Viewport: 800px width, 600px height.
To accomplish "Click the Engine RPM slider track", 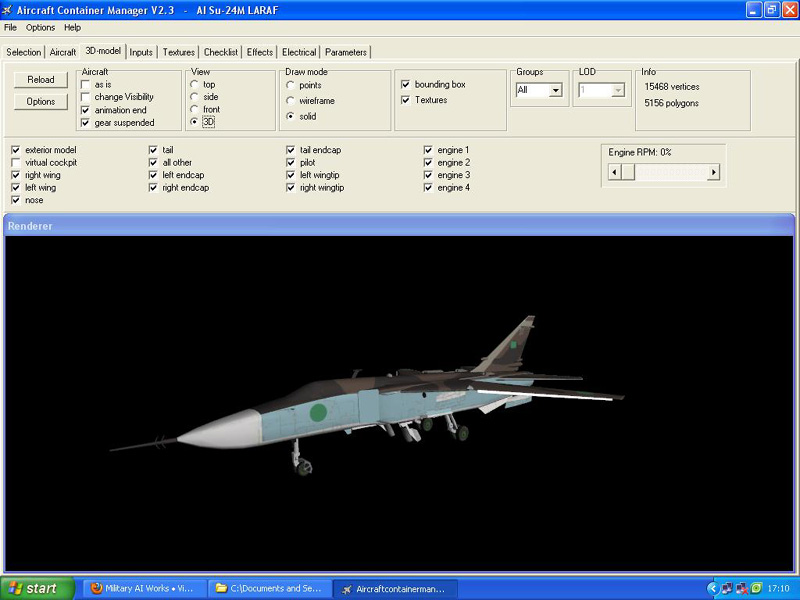I will point(664,172).
